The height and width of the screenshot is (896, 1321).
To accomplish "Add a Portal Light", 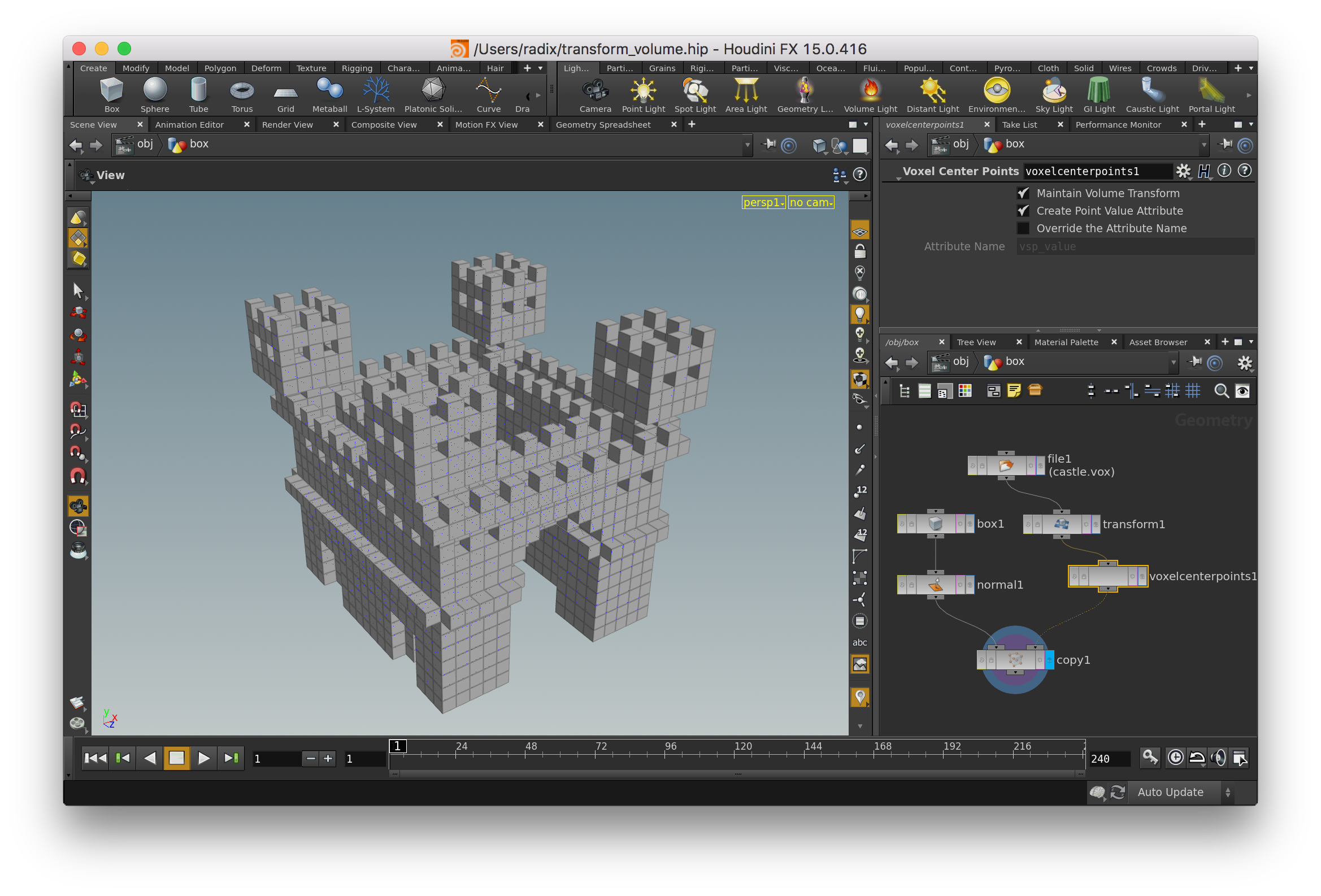I will 1211,95.
